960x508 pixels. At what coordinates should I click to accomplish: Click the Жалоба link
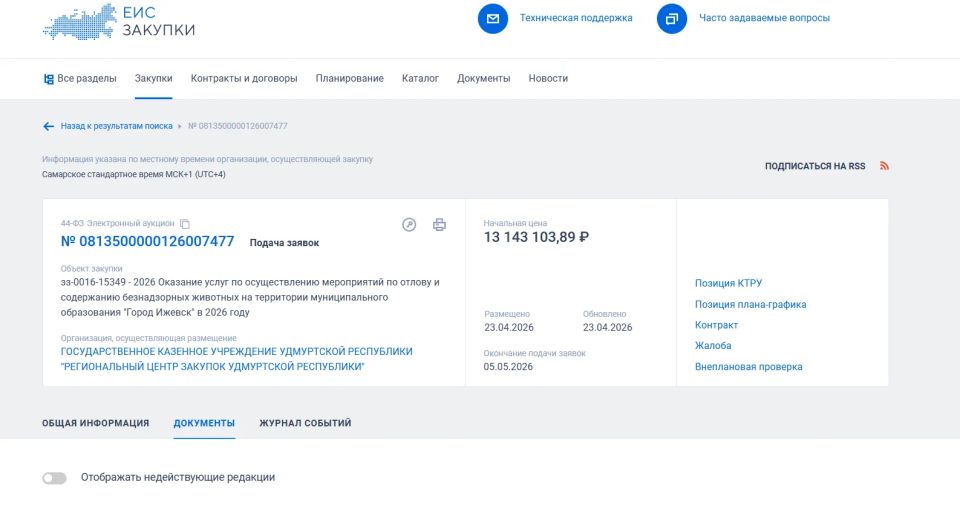[713, 346]
